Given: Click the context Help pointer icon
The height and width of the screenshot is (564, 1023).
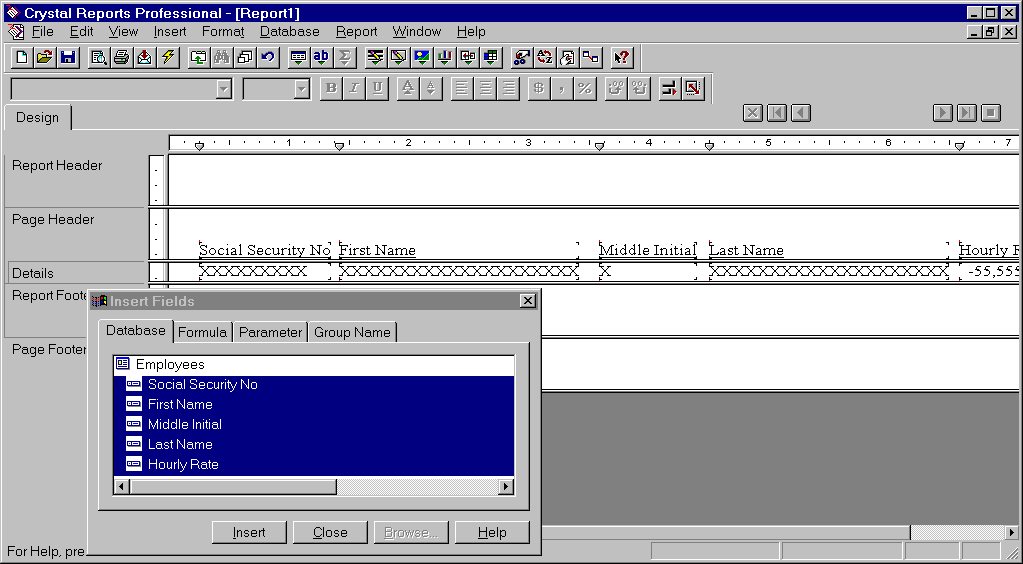Looking at the screenshot, I should click(x=621, y=57).
